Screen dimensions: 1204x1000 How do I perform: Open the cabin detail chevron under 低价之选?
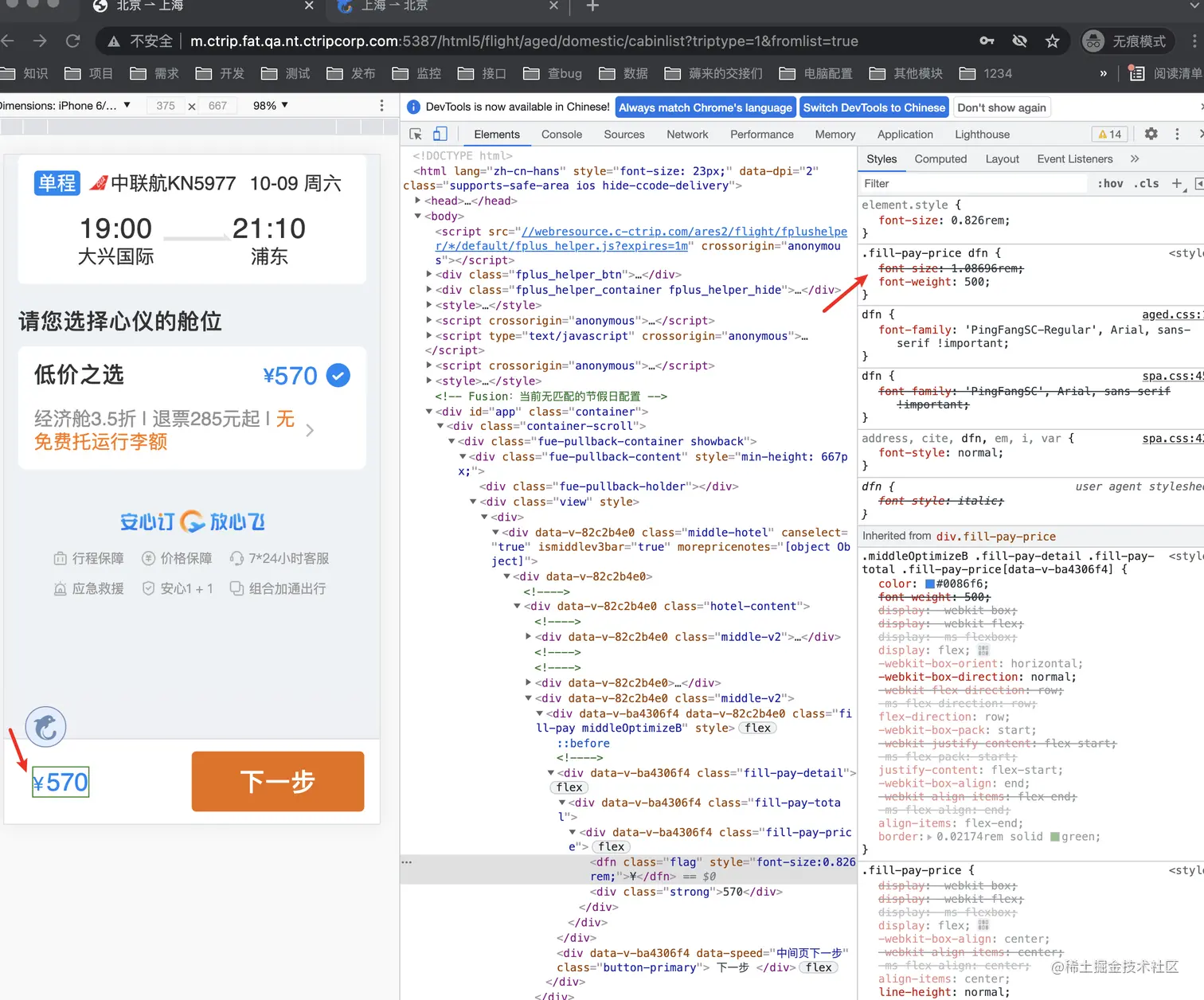click(x=310, y=430)
